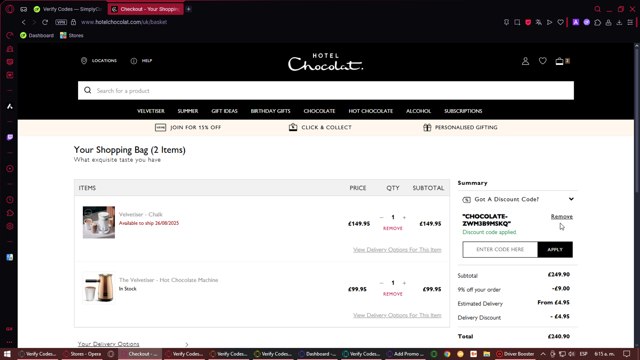The height and width of the screenshot is (360, 640).
Task: Open the browser downloads icon
Action: (x=619, y=22)
